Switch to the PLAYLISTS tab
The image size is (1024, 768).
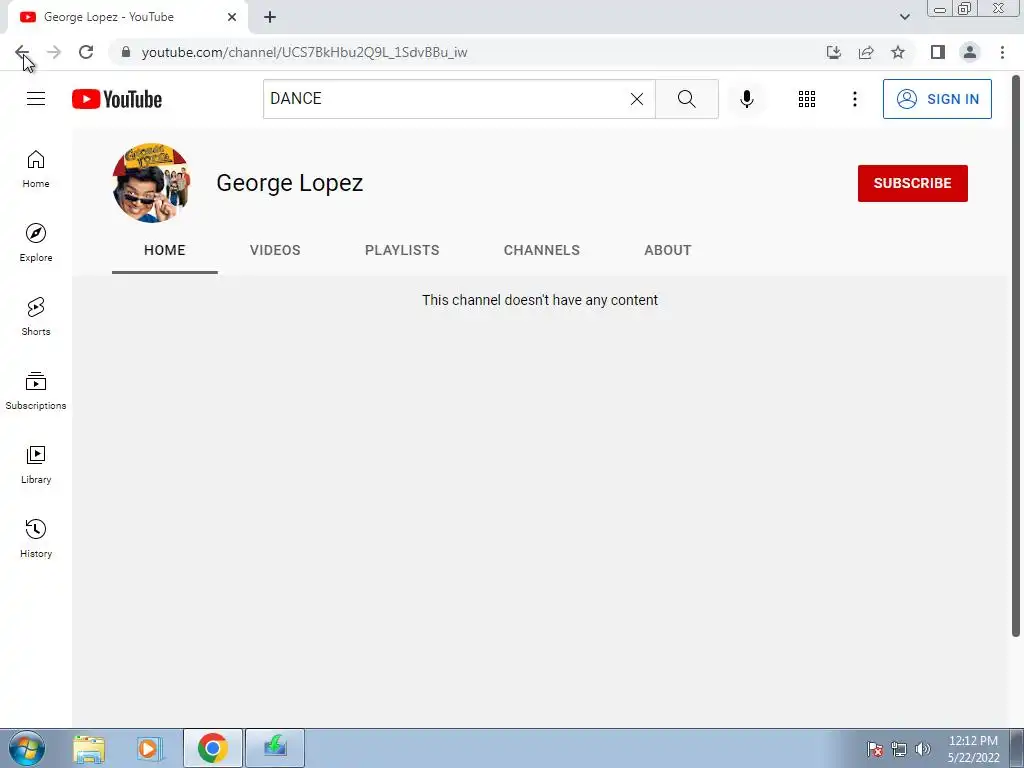coord(402,250)
